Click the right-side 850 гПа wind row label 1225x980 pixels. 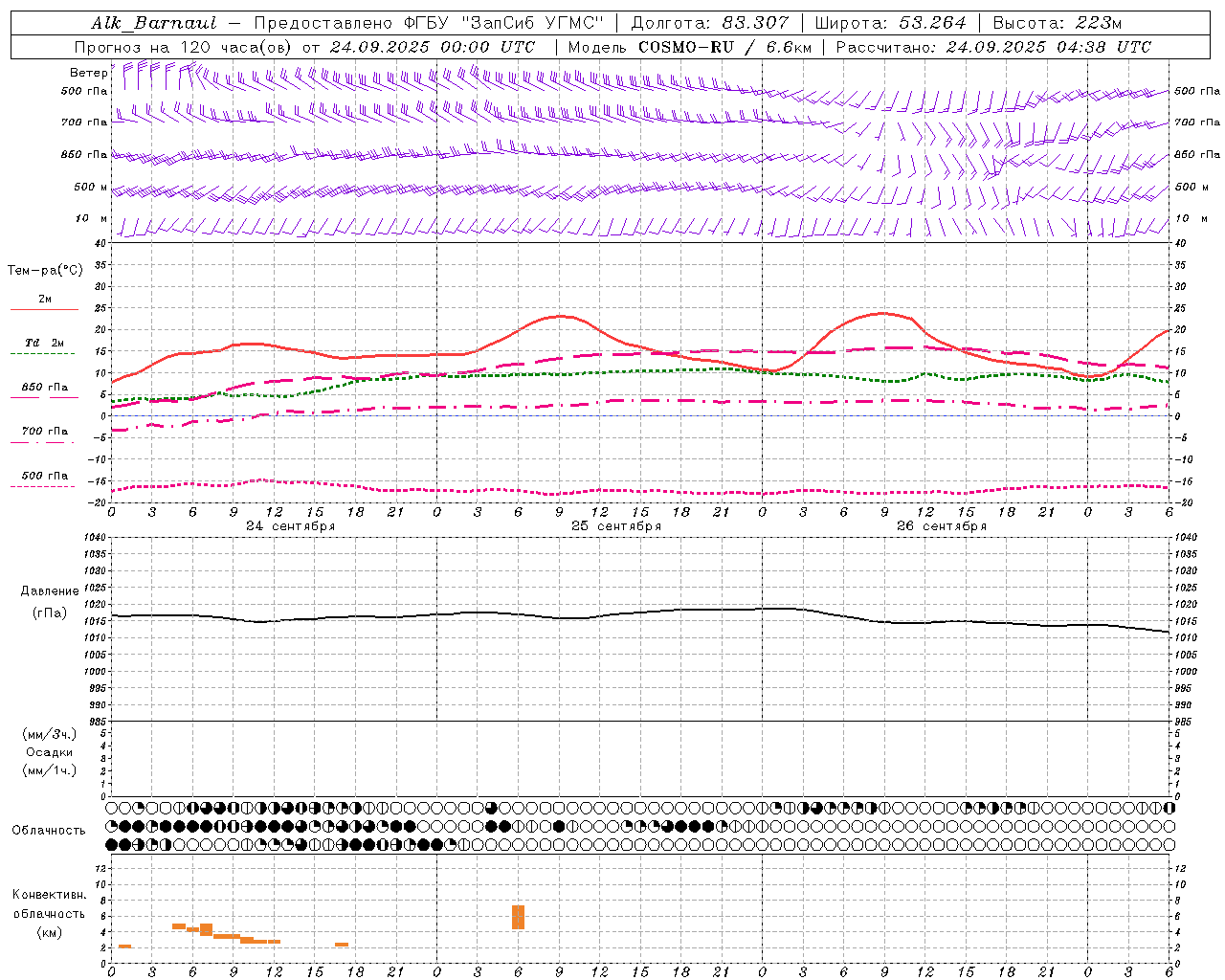click(1197, 154)
